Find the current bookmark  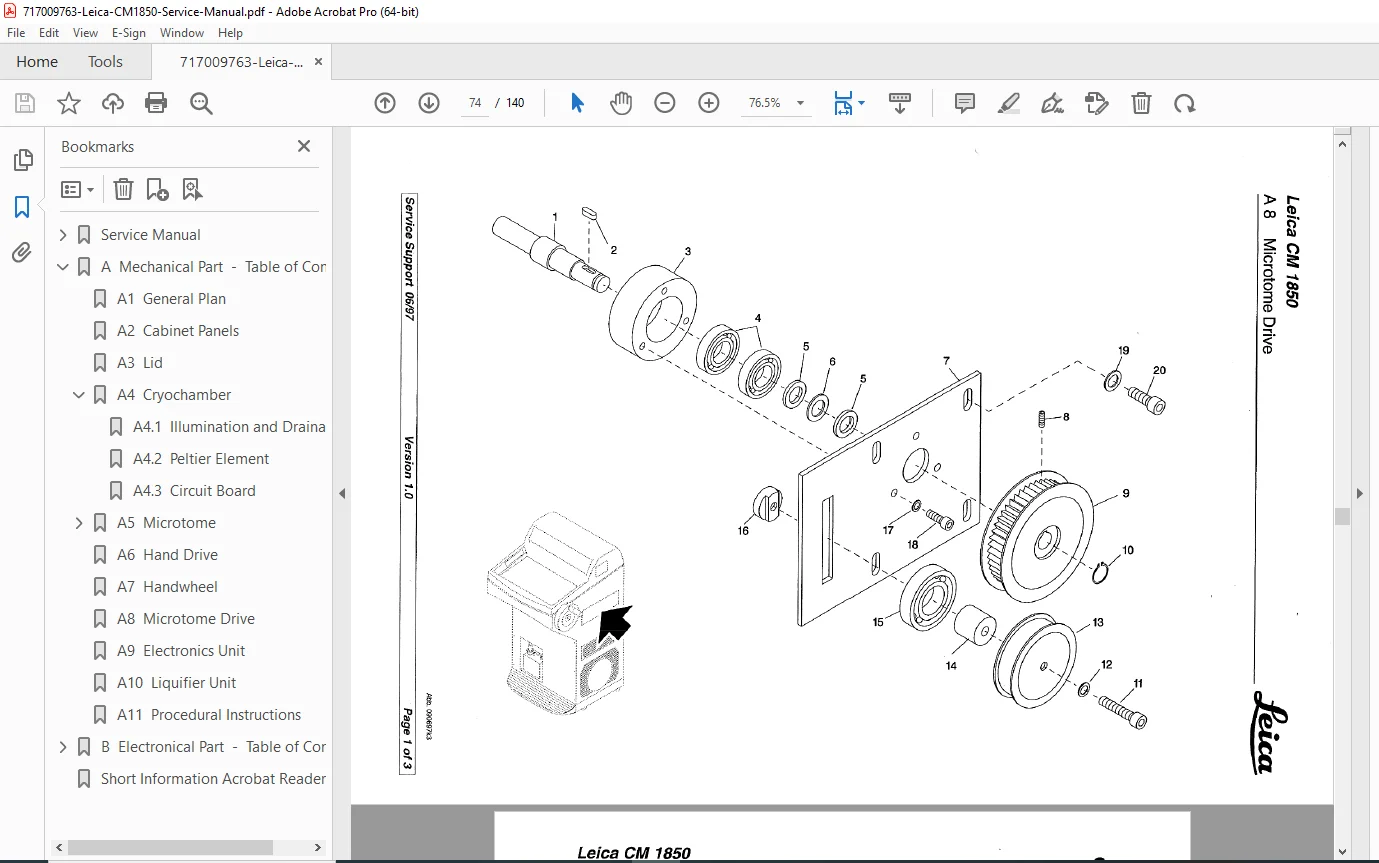192,189
